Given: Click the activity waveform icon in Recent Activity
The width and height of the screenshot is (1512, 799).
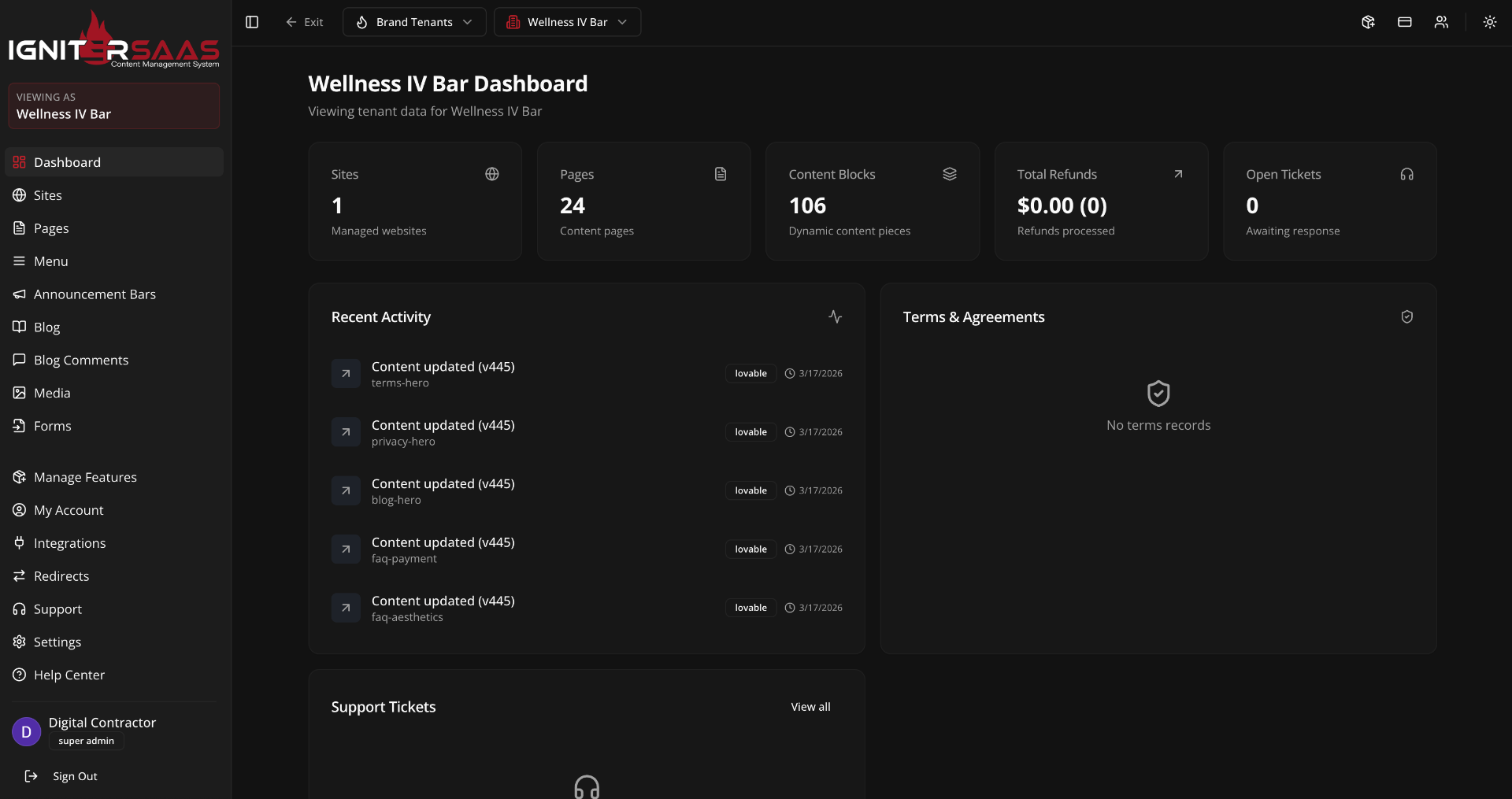Looking at the screenshot, I should pos(836,316).
